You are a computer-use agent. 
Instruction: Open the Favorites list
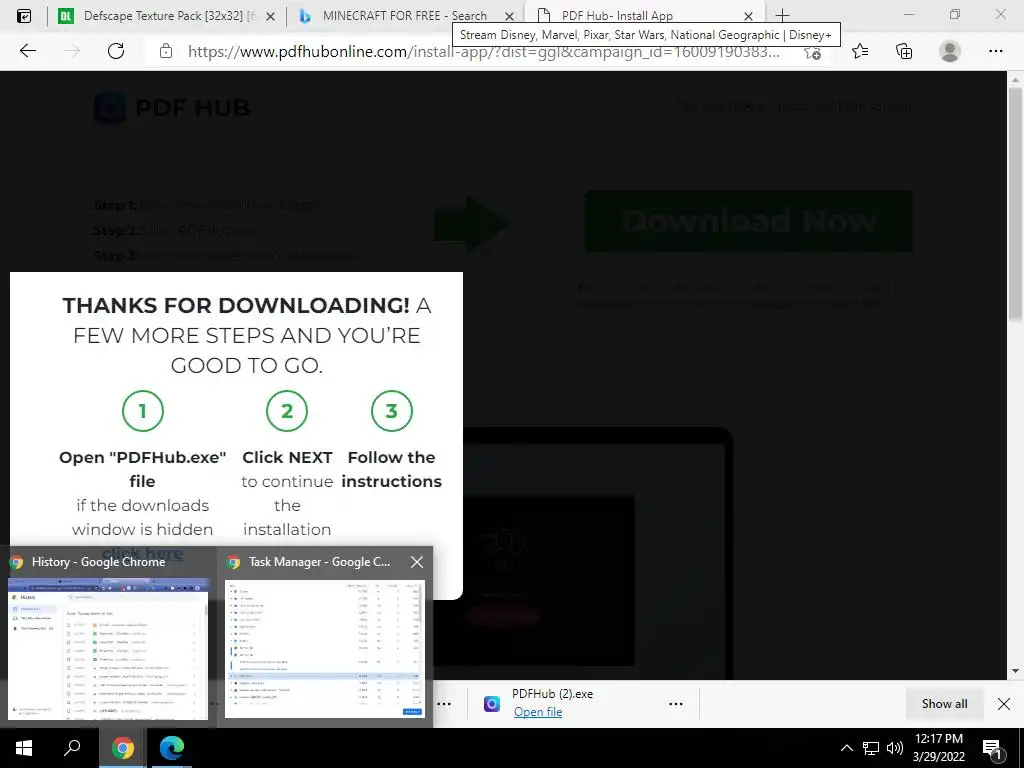(x=860, y=51)
